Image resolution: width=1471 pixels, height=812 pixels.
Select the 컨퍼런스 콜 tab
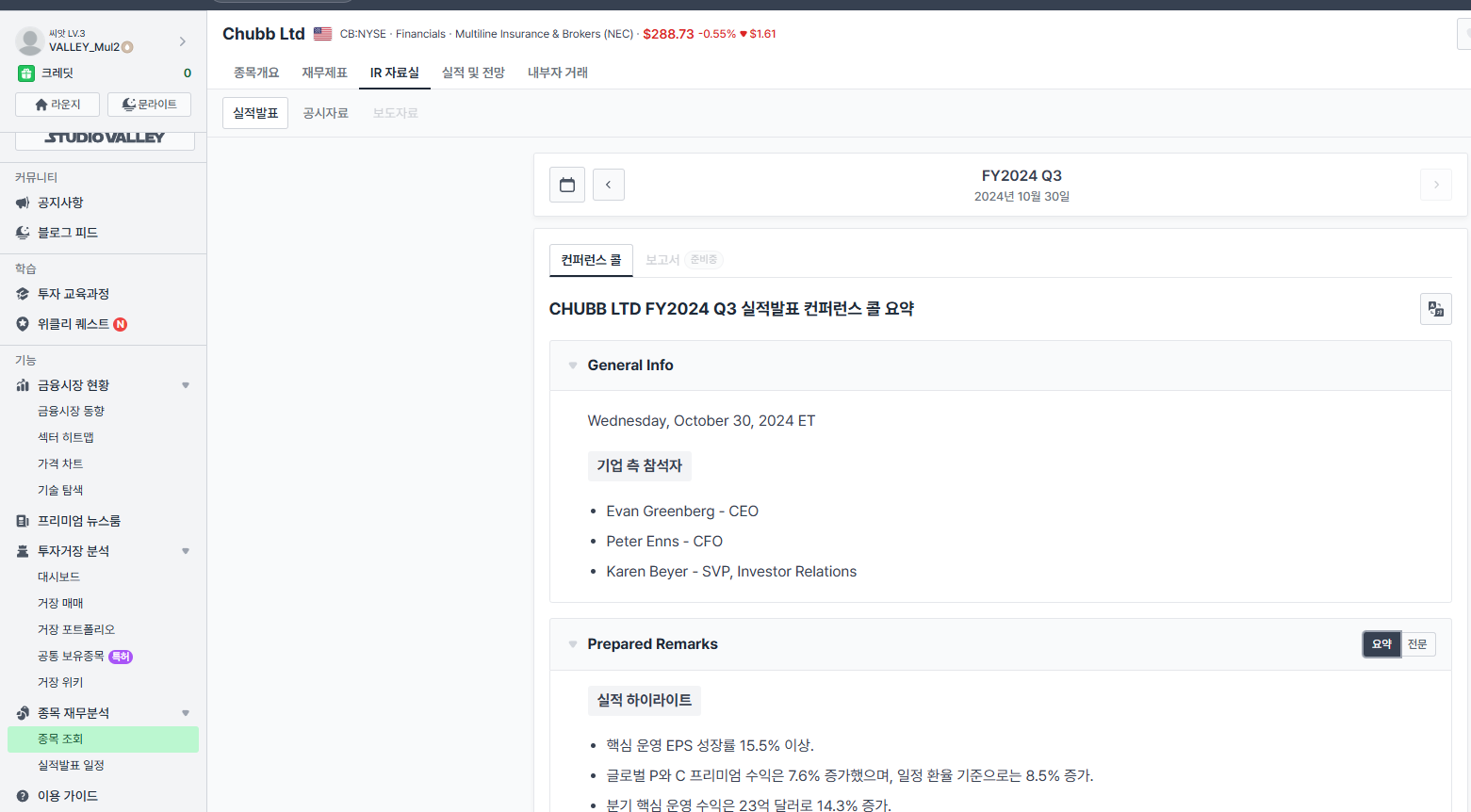coord(591,260)
